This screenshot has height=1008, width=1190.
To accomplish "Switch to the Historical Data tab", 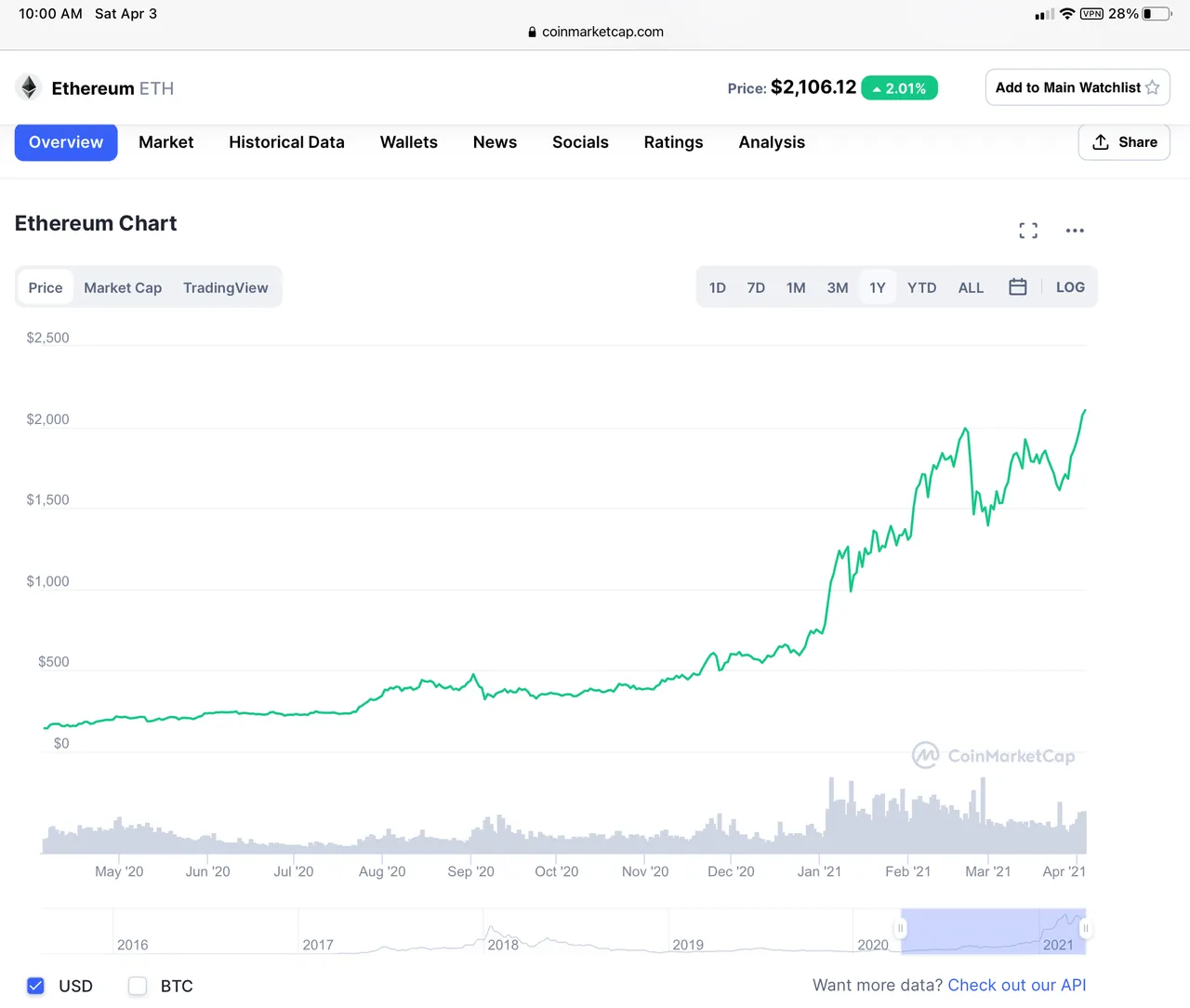I will click(286, 142).
